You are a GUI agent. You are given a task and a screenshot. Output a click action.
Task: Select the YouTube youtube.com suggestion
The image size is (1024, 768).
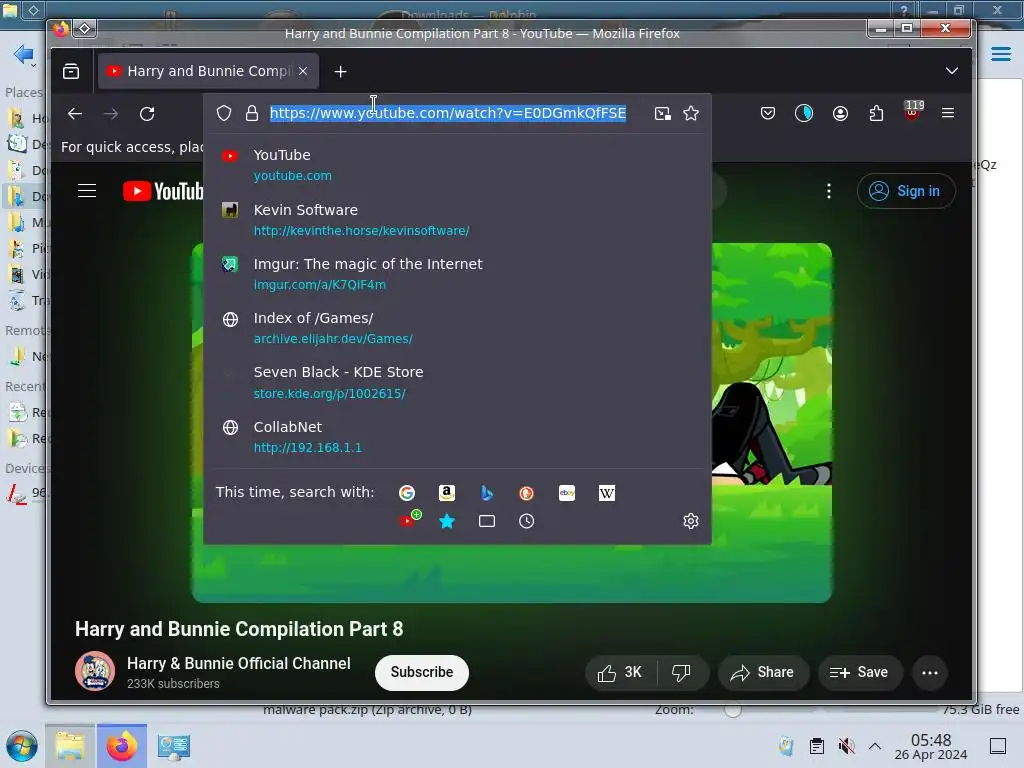(457, 165)
